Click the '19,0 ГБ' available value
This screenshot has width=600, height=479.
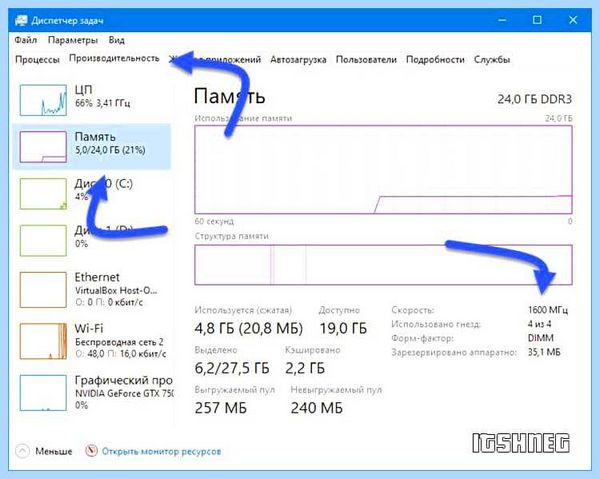pyautogui.click(x=343, y=329)
